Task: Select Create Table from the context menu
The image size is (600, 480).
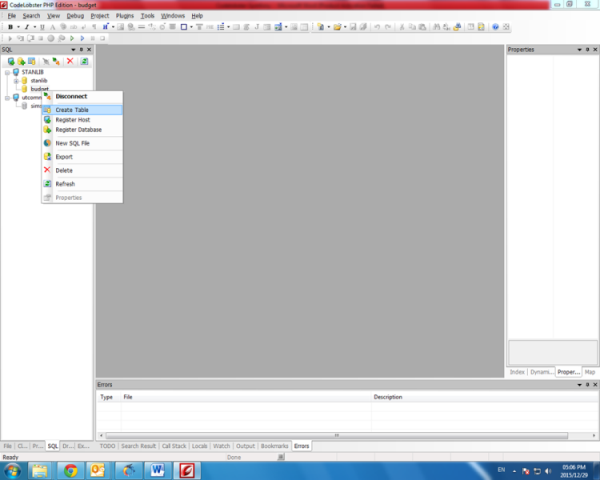Action: (x=72, y=110)
